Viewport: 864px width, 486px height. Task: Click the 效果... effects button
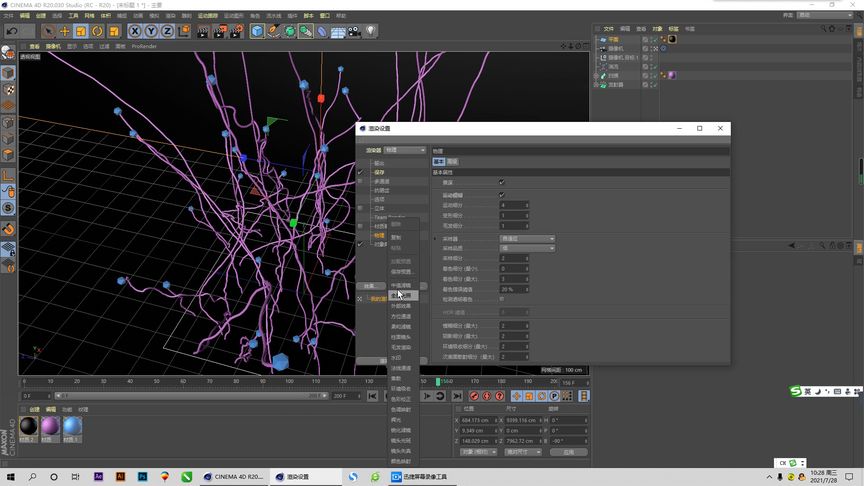[x=372, y=286]
